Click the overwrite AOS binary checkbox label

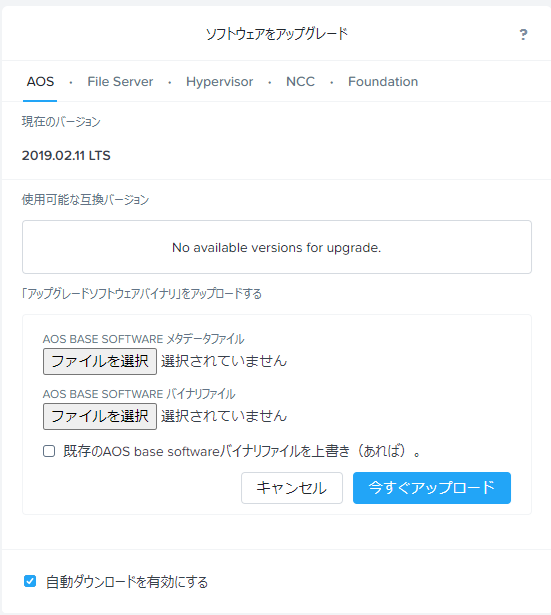pyautogui.click(x=242, y=451)
